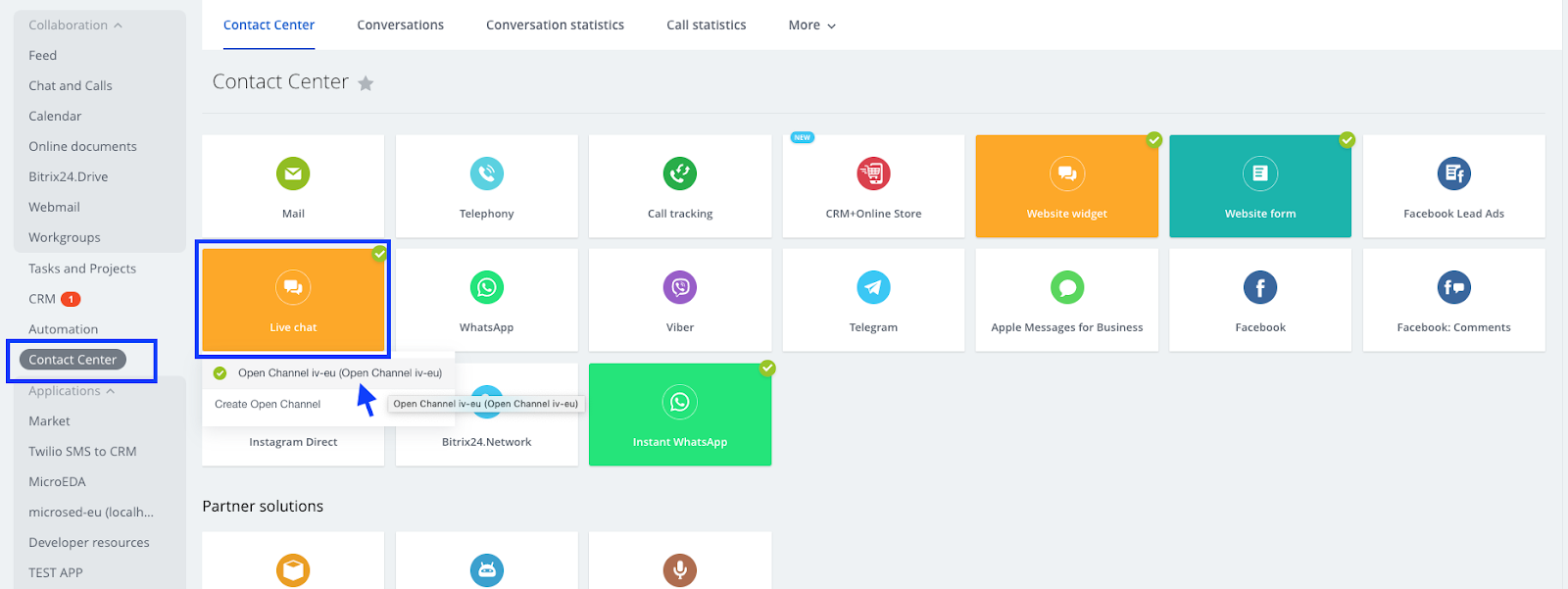Open Webmail in sidebar

tap(54, 208)
